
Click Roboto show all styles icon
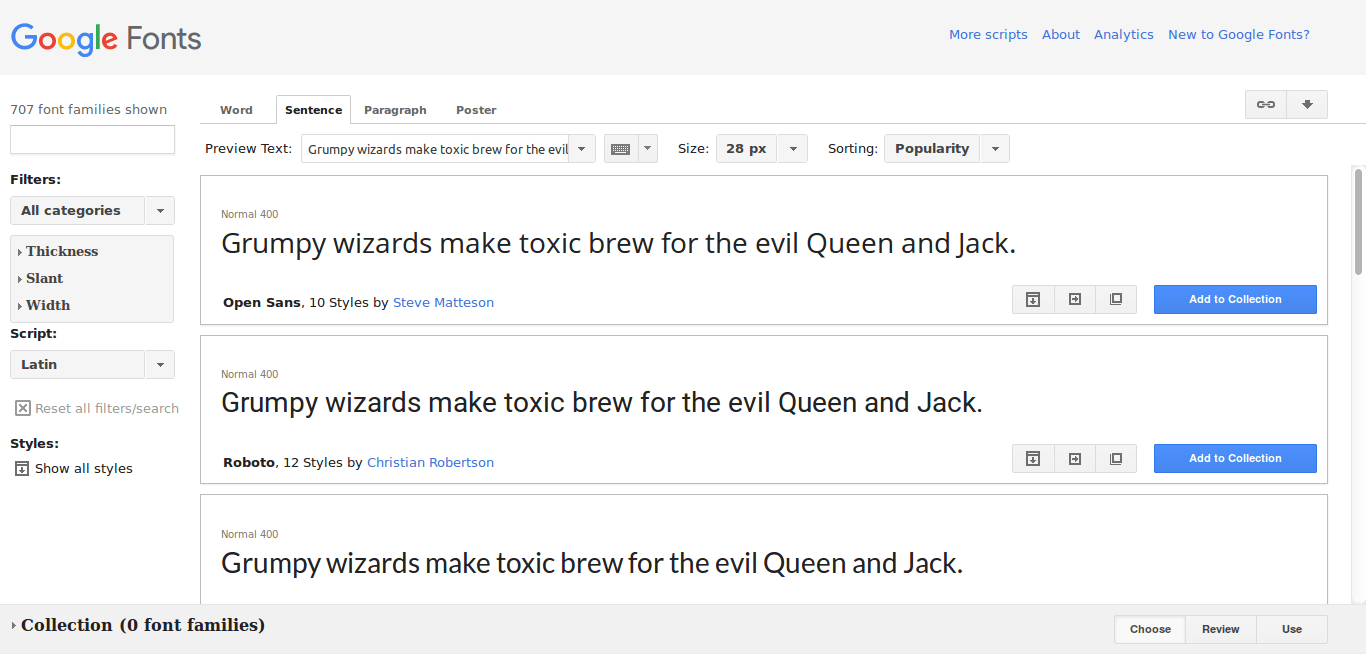coord(1033,458)
